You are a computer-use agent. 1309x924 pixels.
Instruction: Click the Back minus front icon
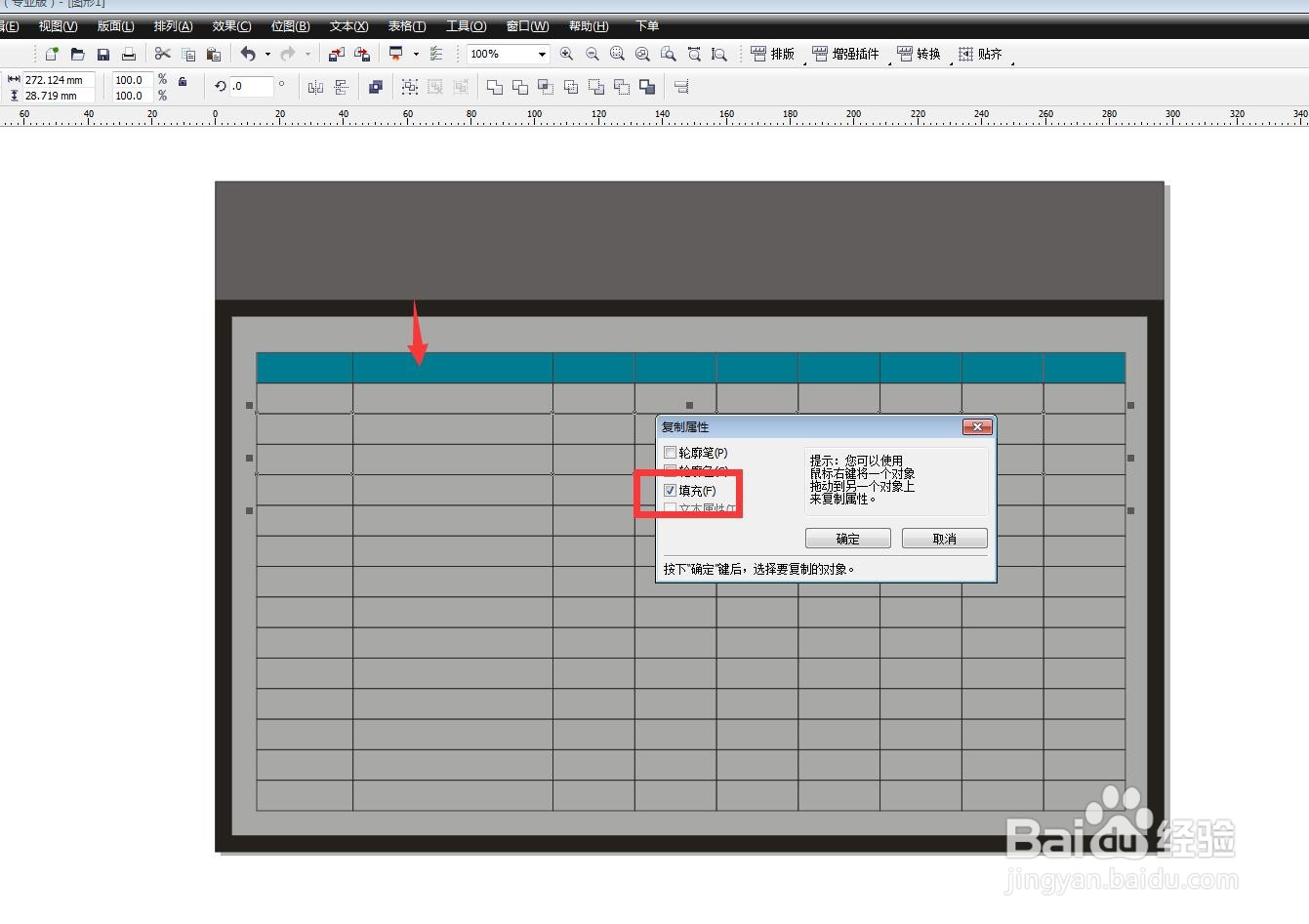click(622, 88)
